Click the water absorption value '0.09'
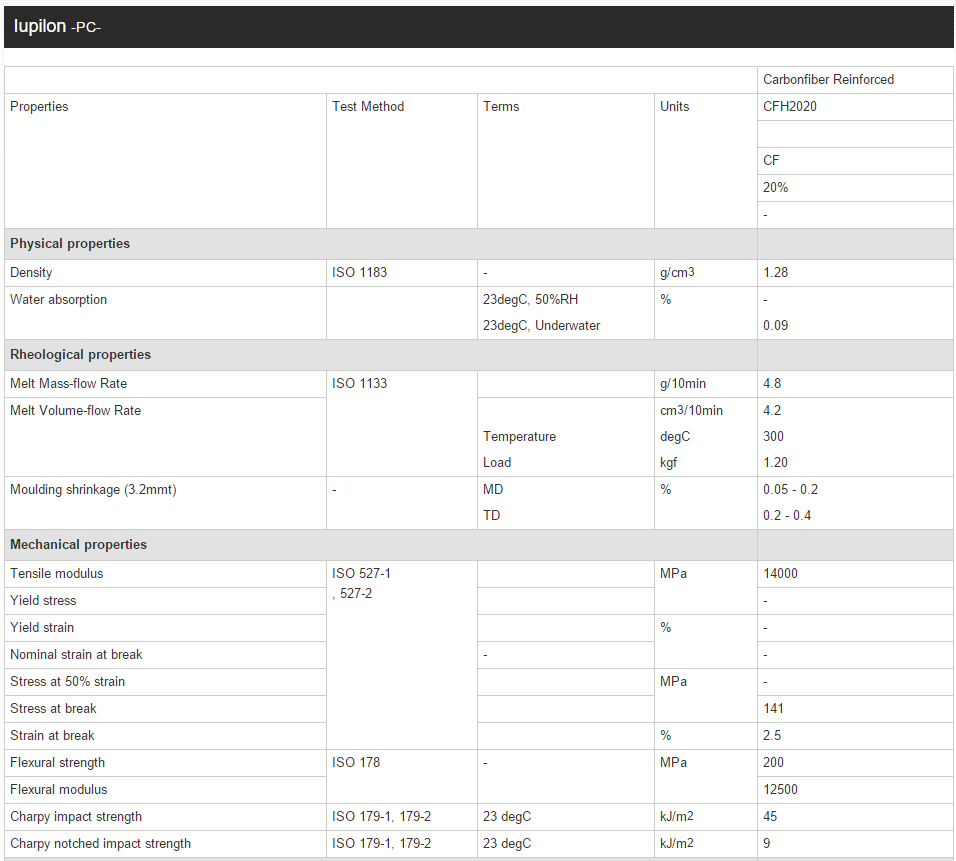956x861 pixels. (x=776, y=326)
